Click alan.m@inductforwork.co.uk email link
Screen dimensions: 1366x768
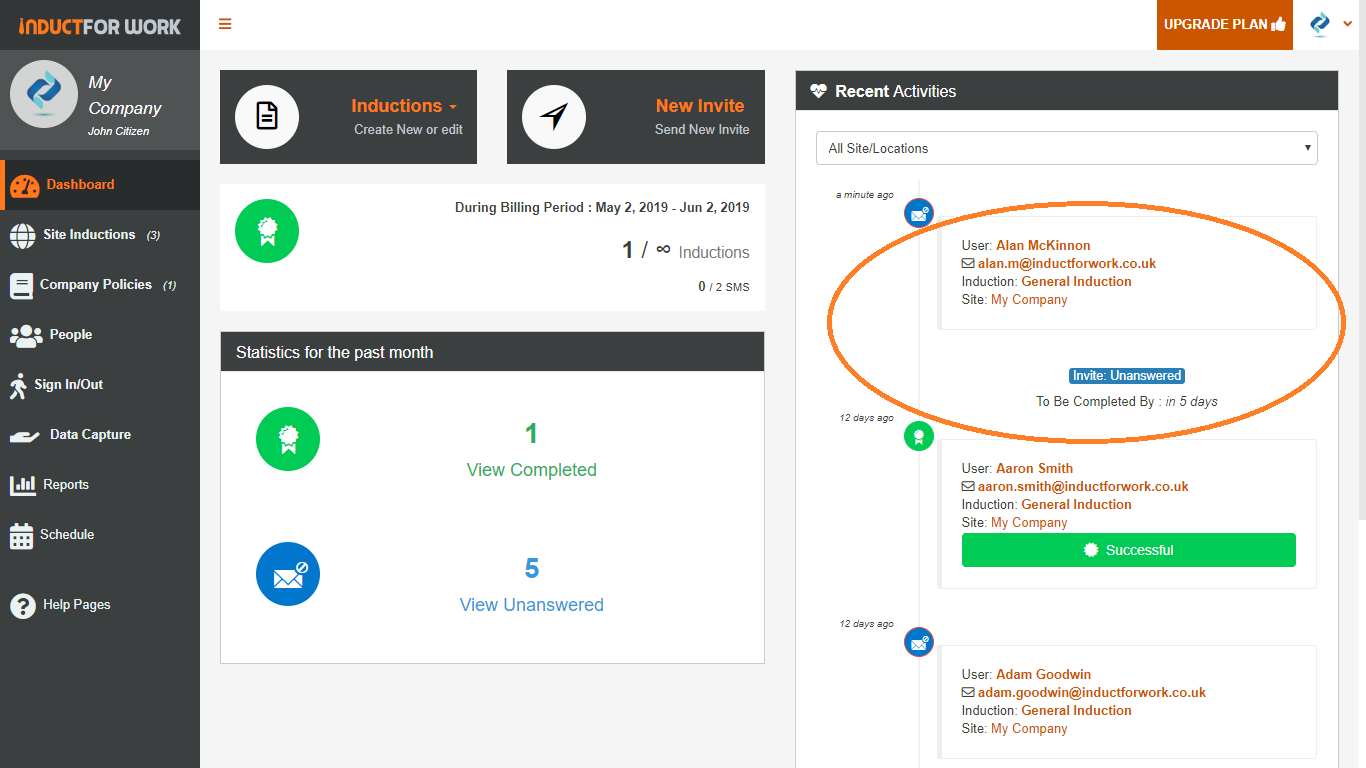tap(1067, 264)
